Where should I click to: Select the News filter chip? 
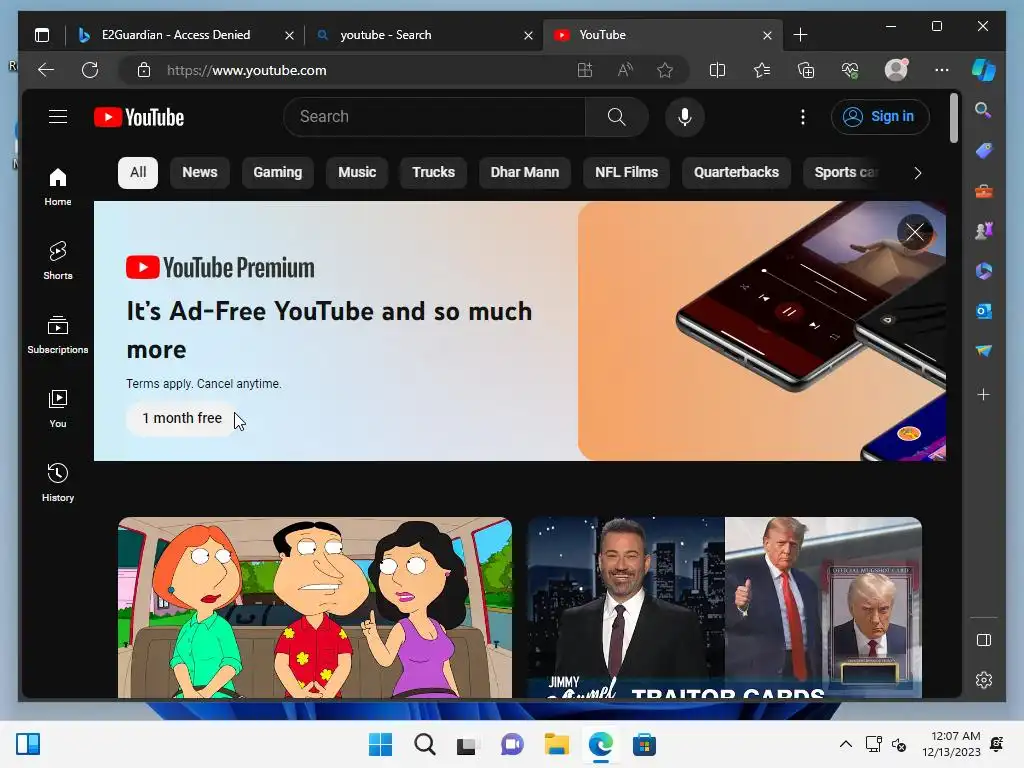click(x=200, y=172)
